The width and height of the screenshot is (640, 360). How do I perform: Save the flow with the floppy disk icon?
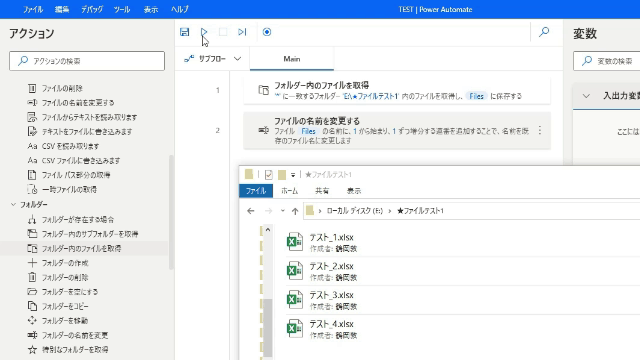click(x=184, y=32)
